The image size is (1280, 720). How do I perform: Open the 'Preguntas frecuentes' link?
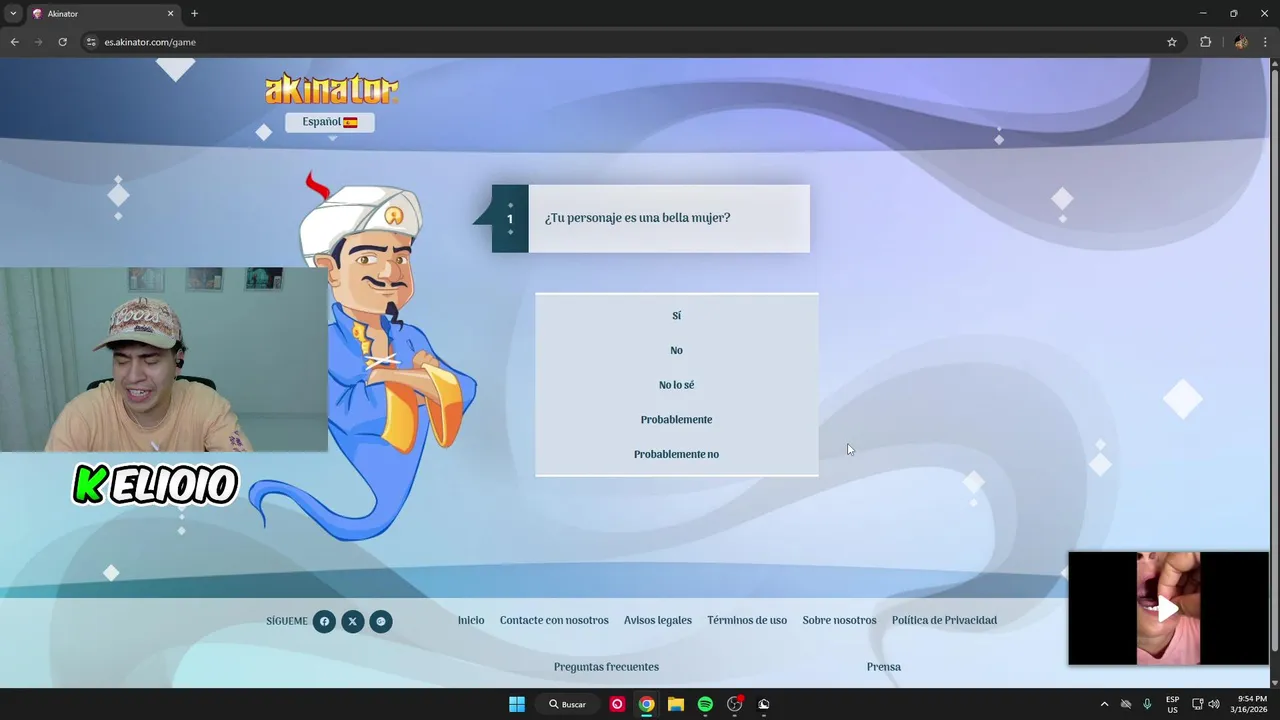coord(606,667)
